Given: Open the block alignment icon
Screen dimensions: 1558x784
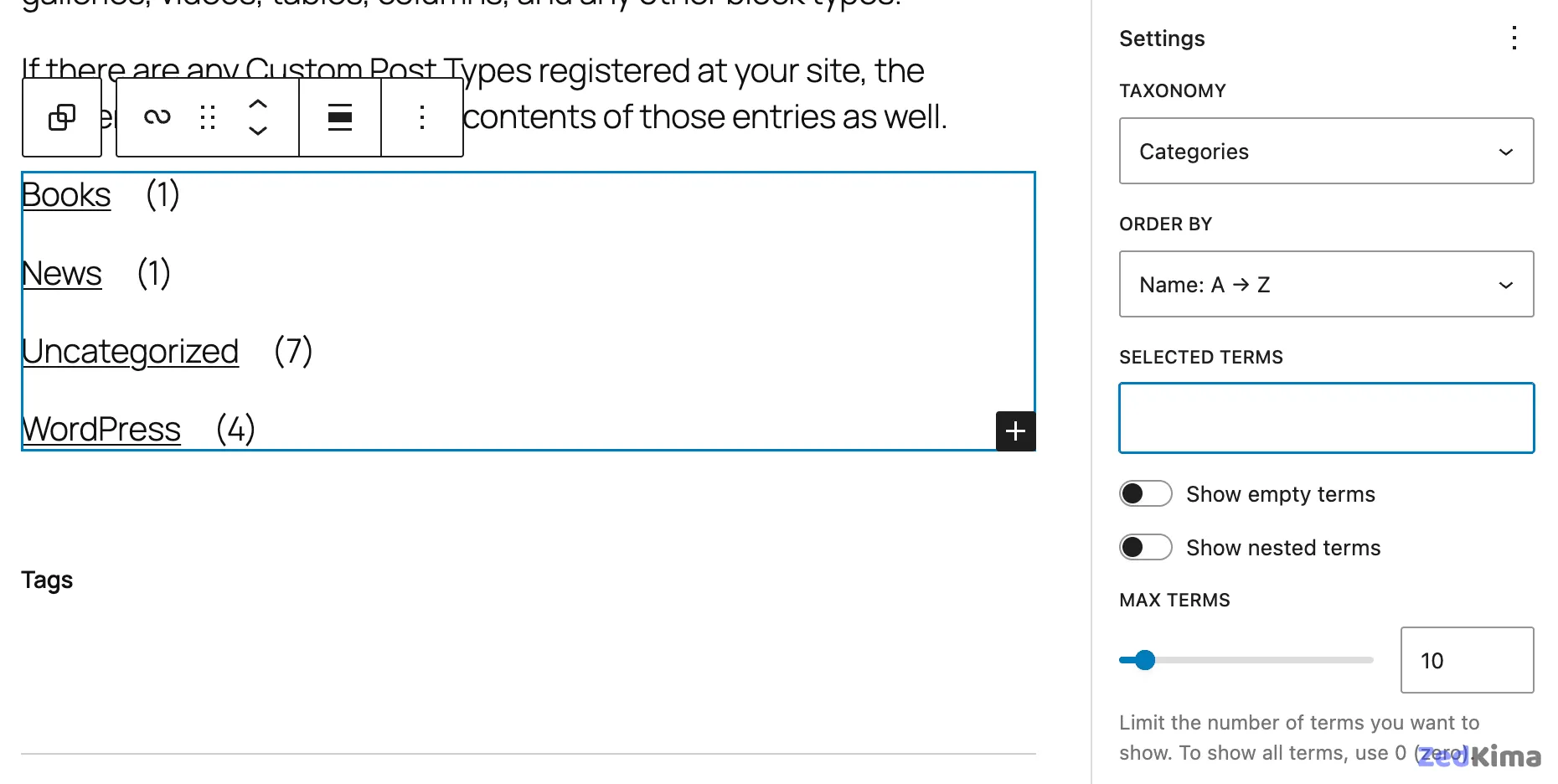Looking at the screenshot, I should click(339, 117).
